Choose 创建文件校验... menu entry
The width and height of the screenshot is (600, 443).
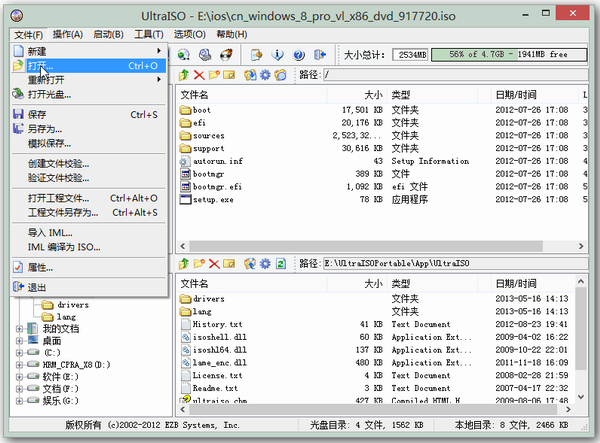(x=89, y=164)
